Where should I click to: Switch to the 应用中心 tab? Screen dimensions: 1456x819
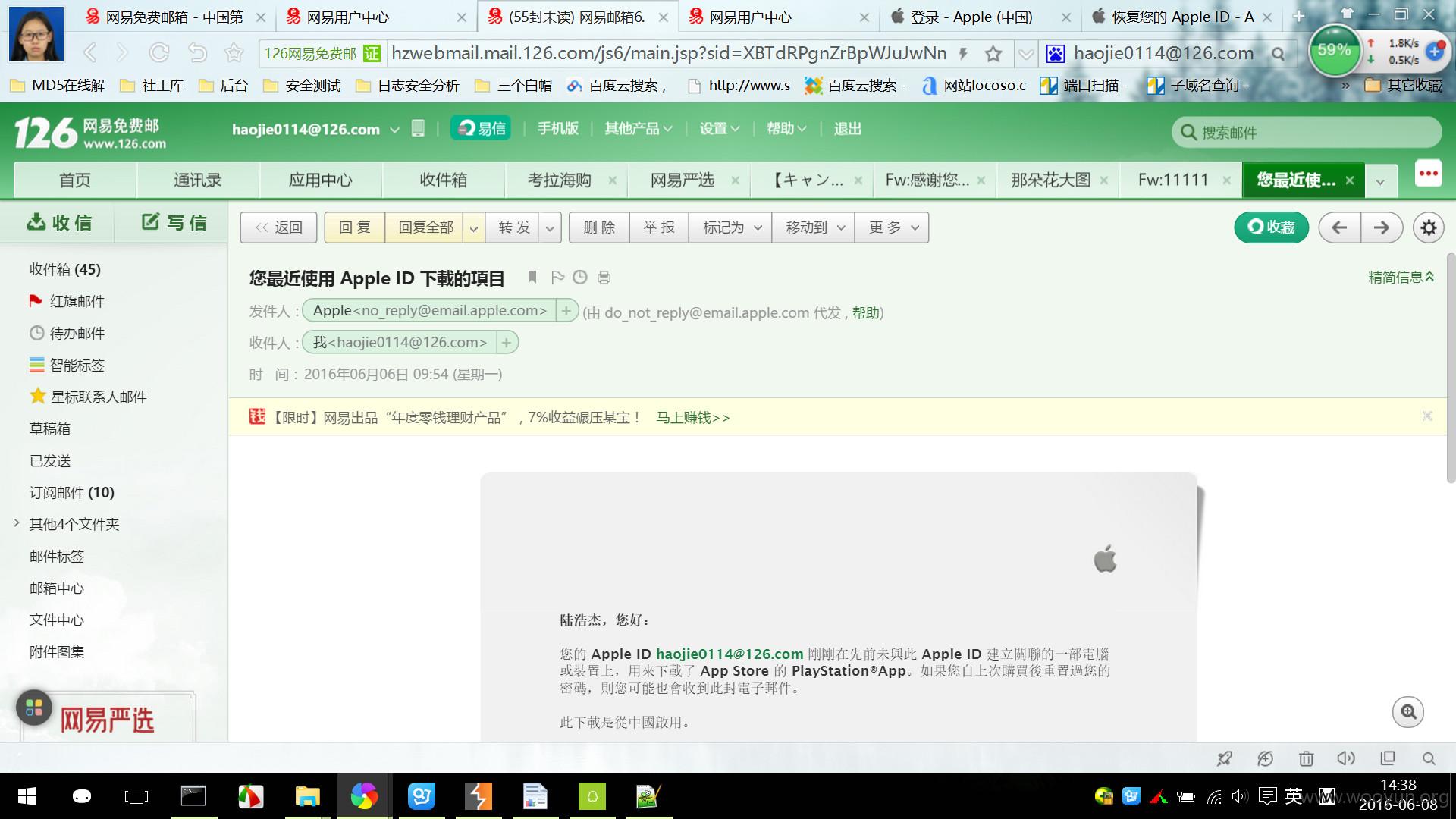(x=321, y=180)
